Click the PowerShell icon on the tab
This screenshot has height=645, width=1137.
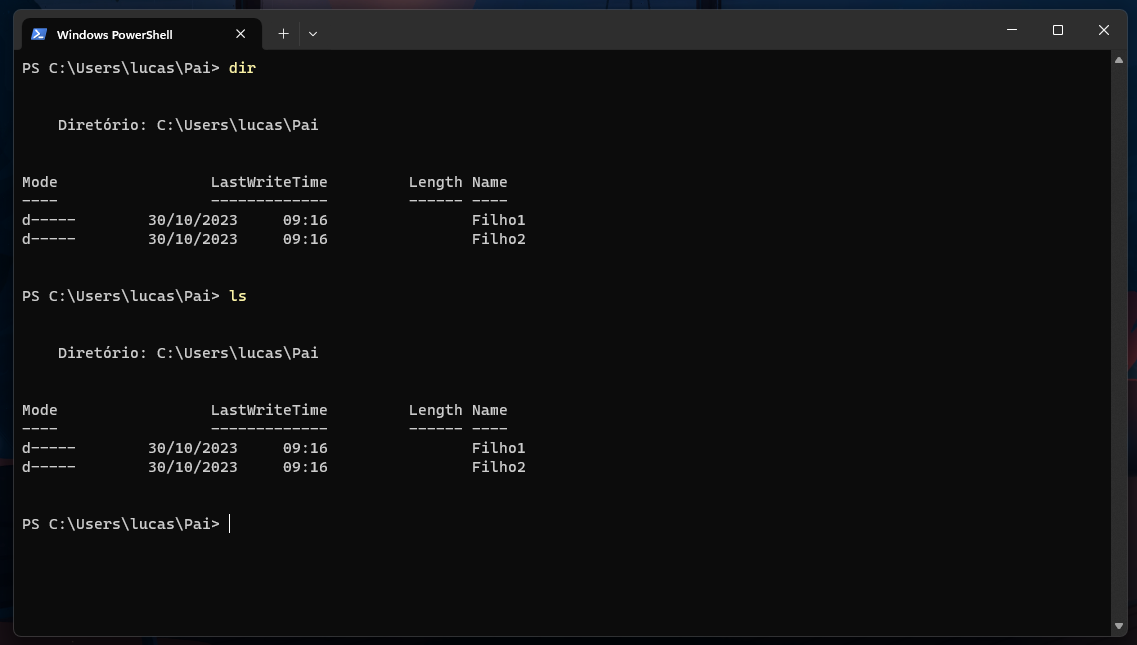[39, 33]
